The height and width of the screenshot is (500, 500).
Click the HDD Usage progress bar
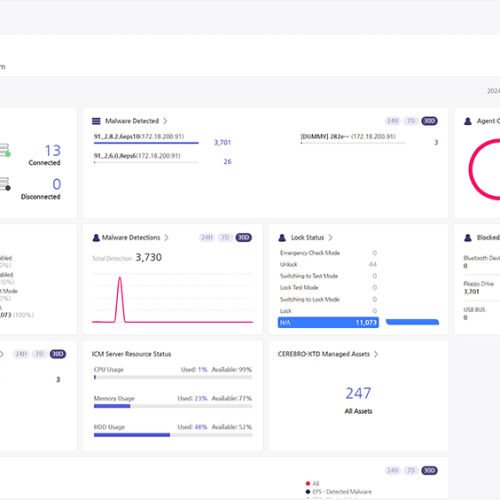173,435
